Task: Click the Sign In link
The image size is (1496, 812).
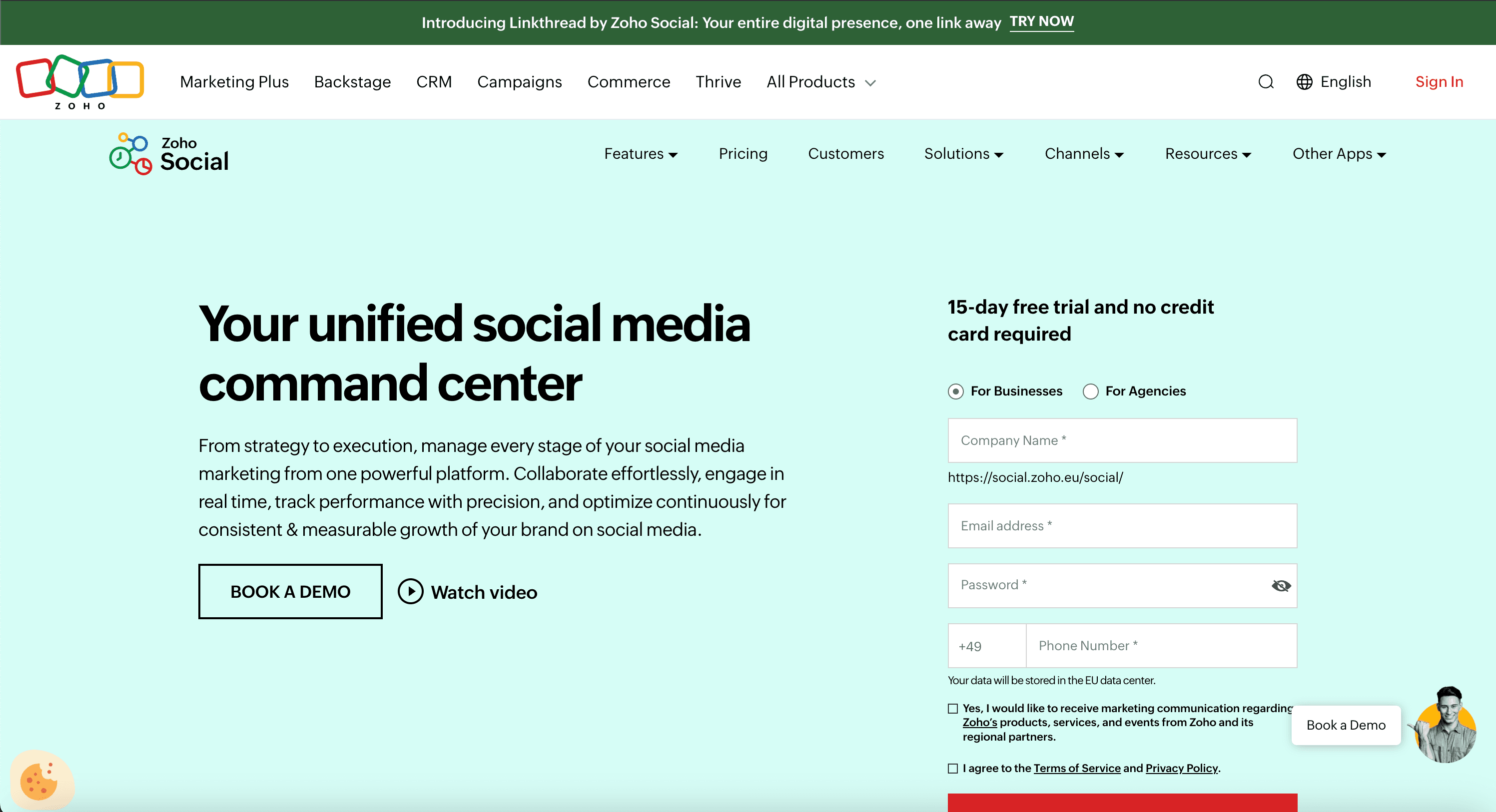Action: [x=1439, y=82]
